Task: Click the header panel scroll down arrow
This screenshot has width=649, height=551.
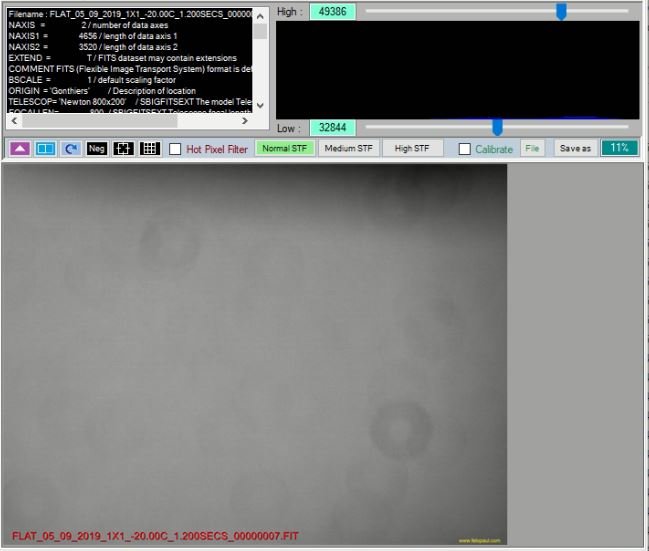Action: point(260,106)
